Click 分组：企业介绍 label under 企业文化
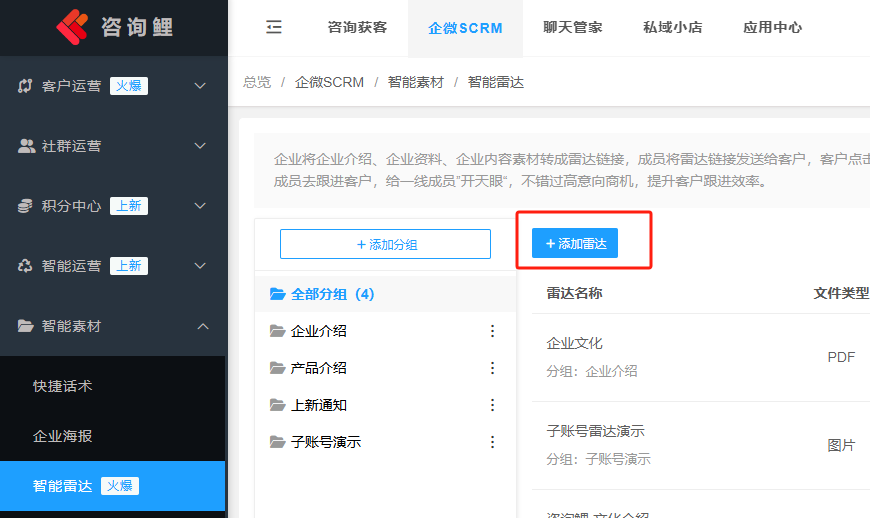 591,371
